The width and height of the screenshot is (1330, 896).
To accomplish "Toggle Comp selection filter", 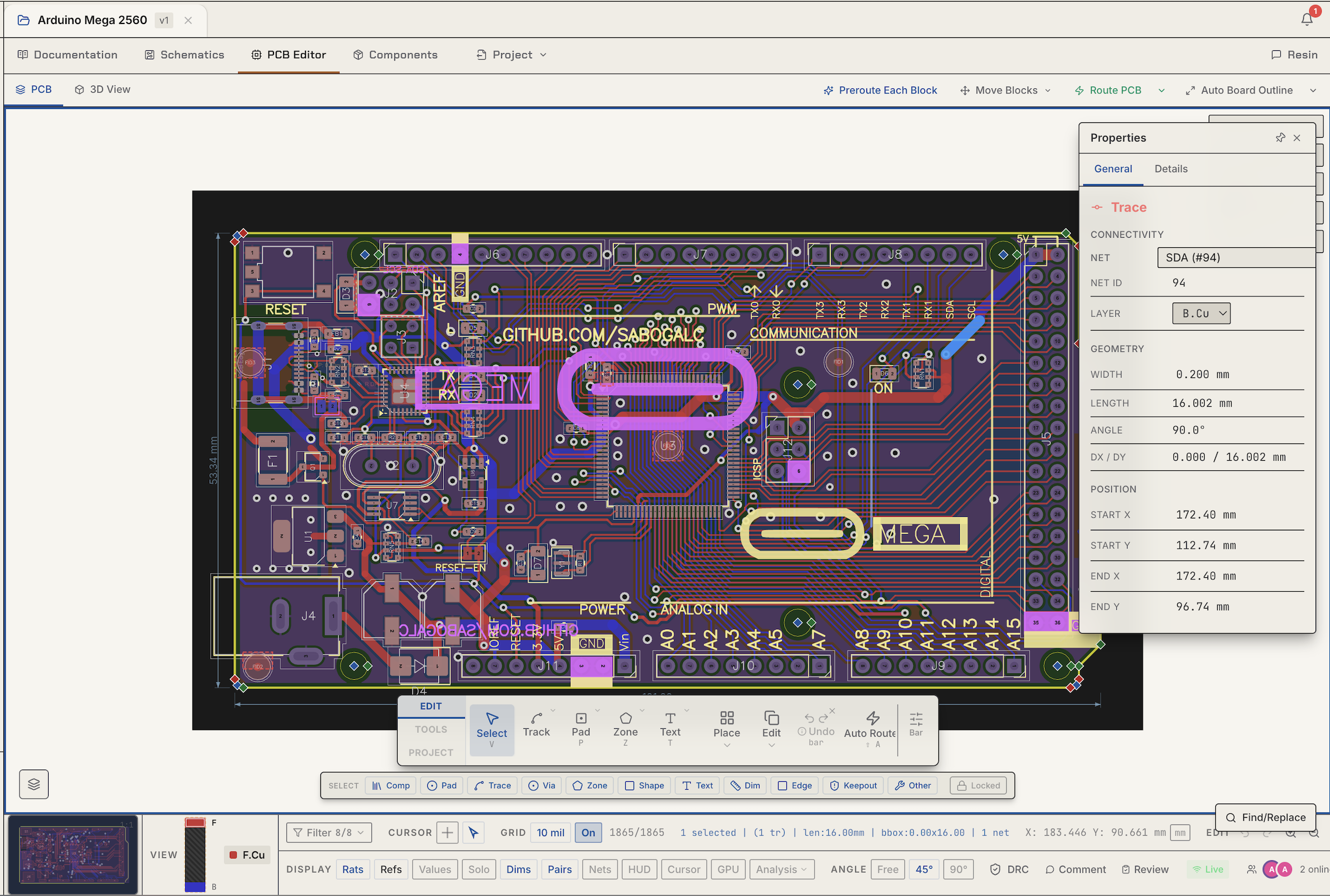I will point(391,786).
